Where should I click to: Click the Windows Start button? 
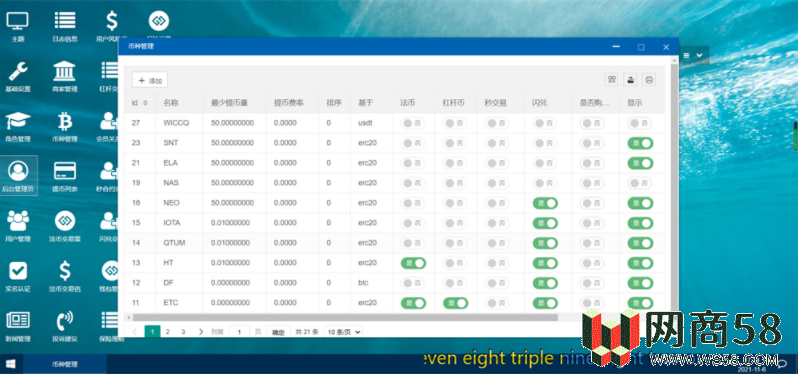pyautogui.click(x=11, y=364)
